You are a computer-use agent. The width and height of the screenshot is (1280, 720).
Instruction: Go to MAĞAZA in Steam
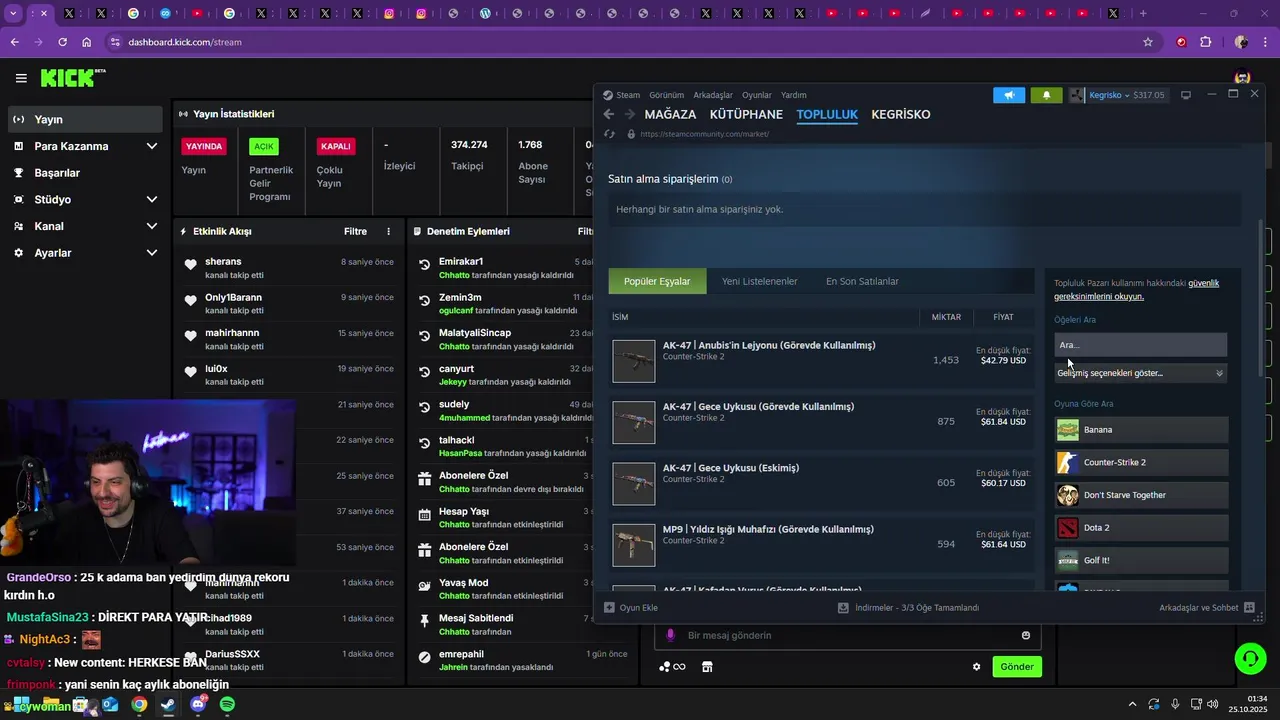[x=670, y=114]
